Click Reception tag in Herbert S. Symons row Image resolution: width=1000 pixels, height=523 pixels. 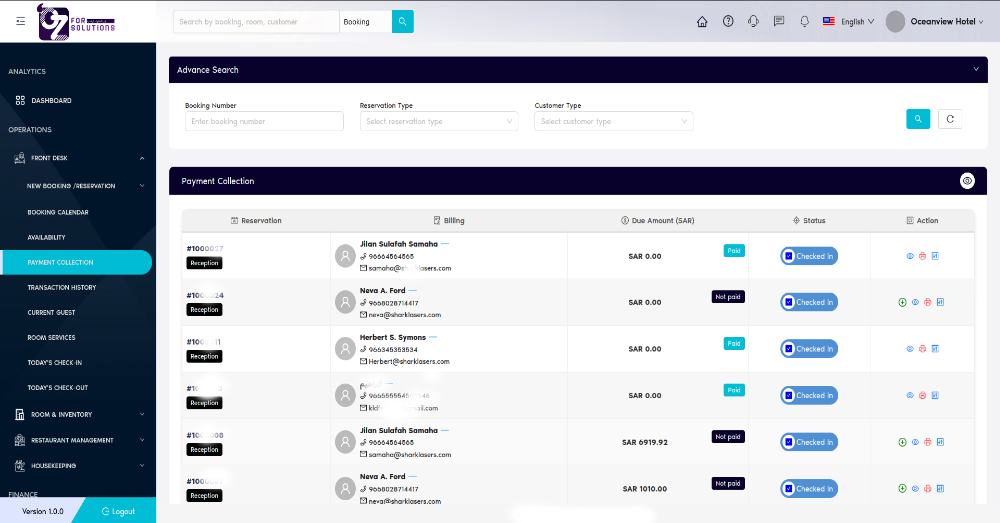[204, 357]
